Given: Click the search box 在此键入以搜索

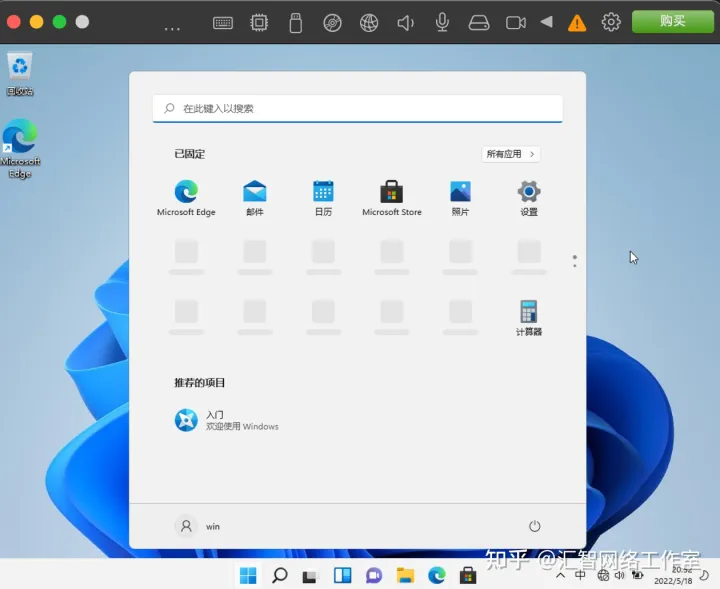Looking at the screenshot, I should 358,108.
